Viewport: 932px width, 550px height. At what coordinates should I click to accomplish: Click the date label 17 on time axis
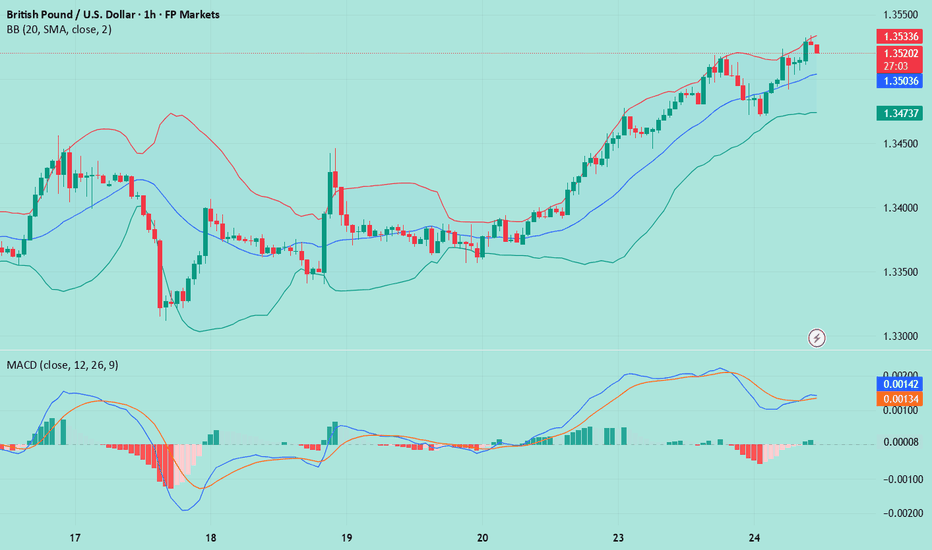point(75,538)
